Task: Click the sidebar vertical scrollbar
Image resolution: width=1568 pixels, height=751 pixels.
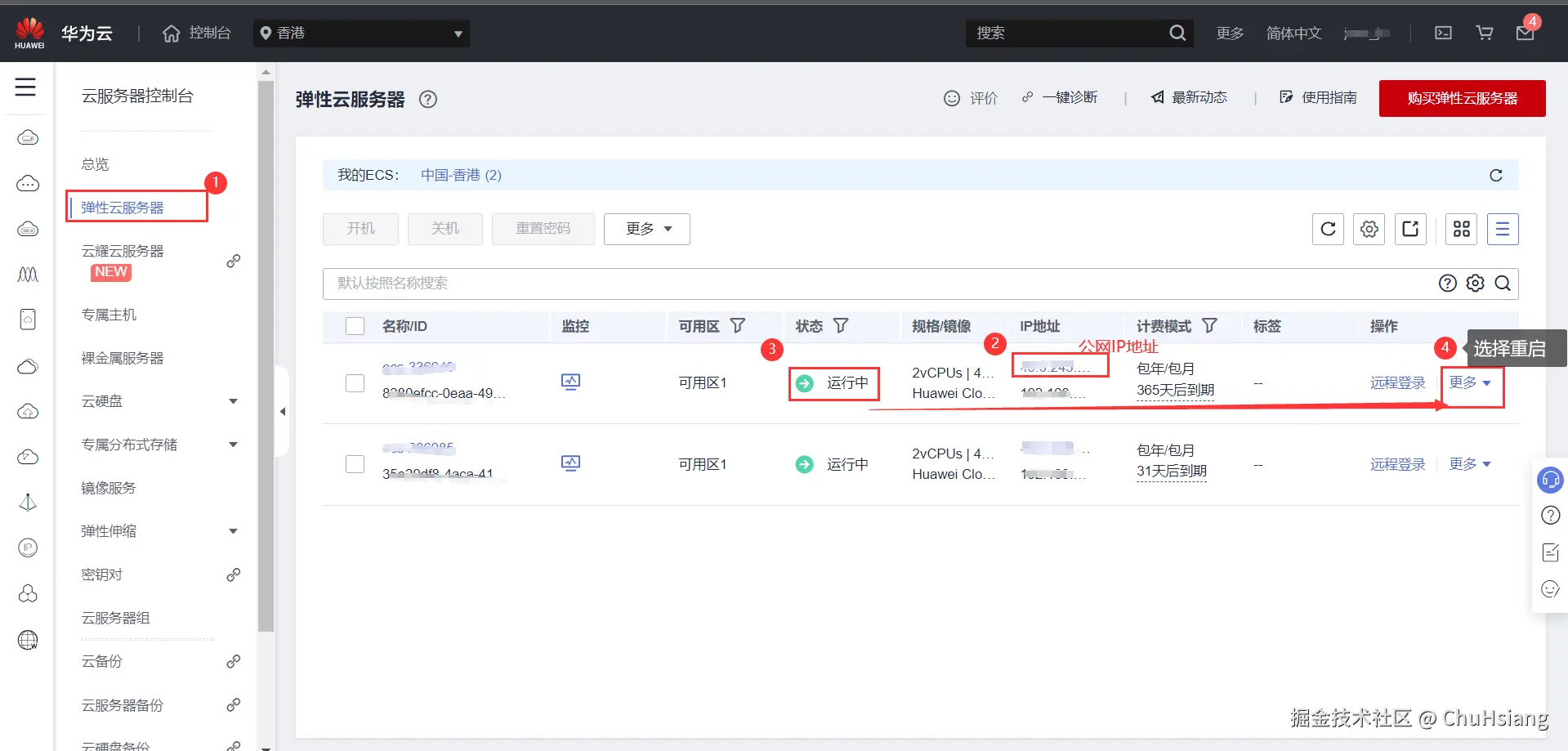Action: tap(266, 355)
